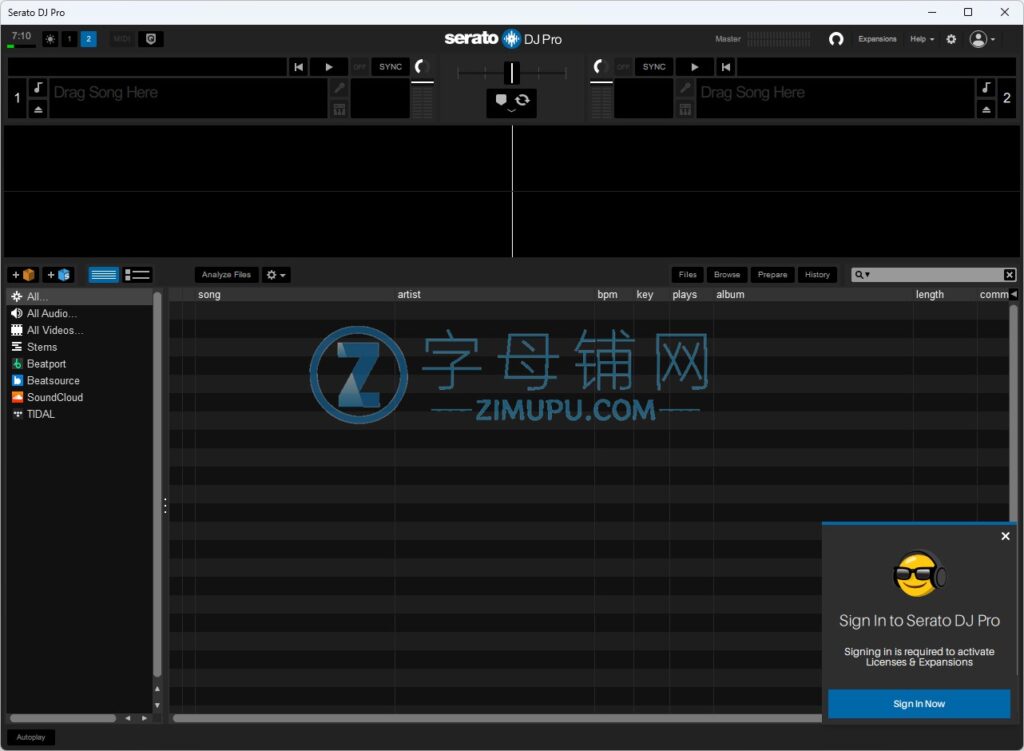This screenshot has width=1024, height=751.
Task: Expand the library gear options dropdown
Action: point(276,275)
